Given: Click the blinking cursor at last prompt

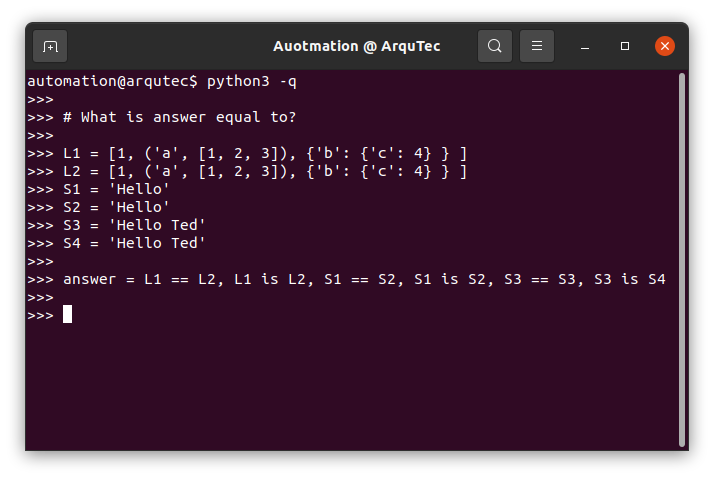Looking at the screenshot, I should tap(67, 315).
